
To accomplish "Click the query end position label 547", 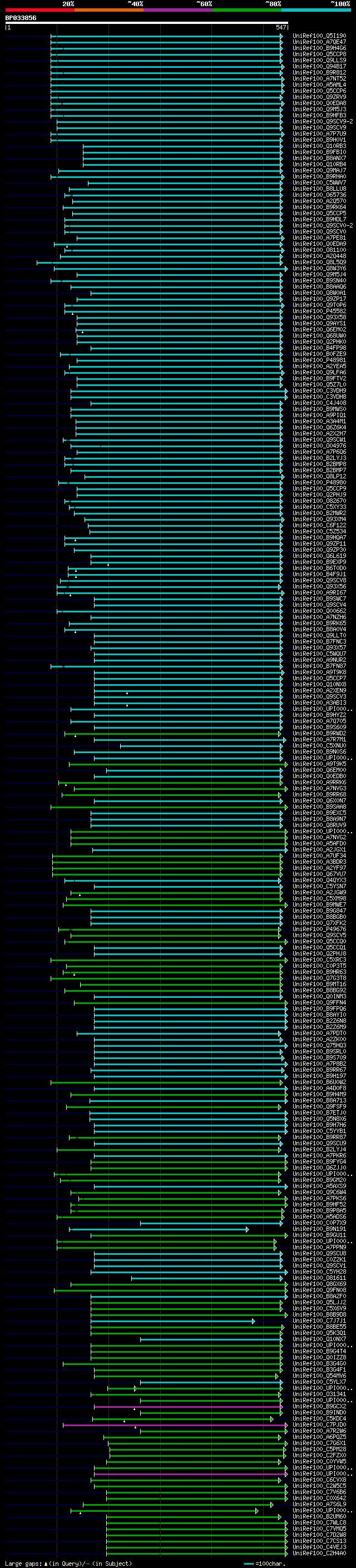I will (x=280, y=27).
